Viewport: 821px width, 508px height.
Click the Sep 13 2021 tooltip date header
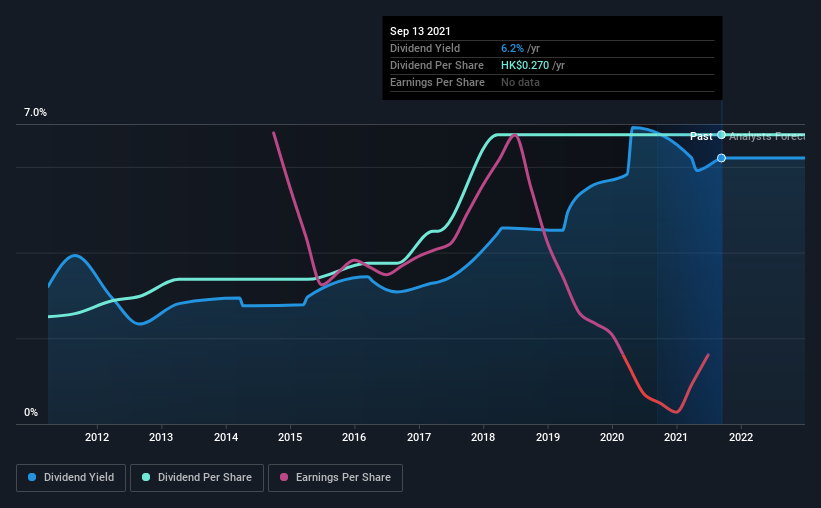click(x=420, y=31)
